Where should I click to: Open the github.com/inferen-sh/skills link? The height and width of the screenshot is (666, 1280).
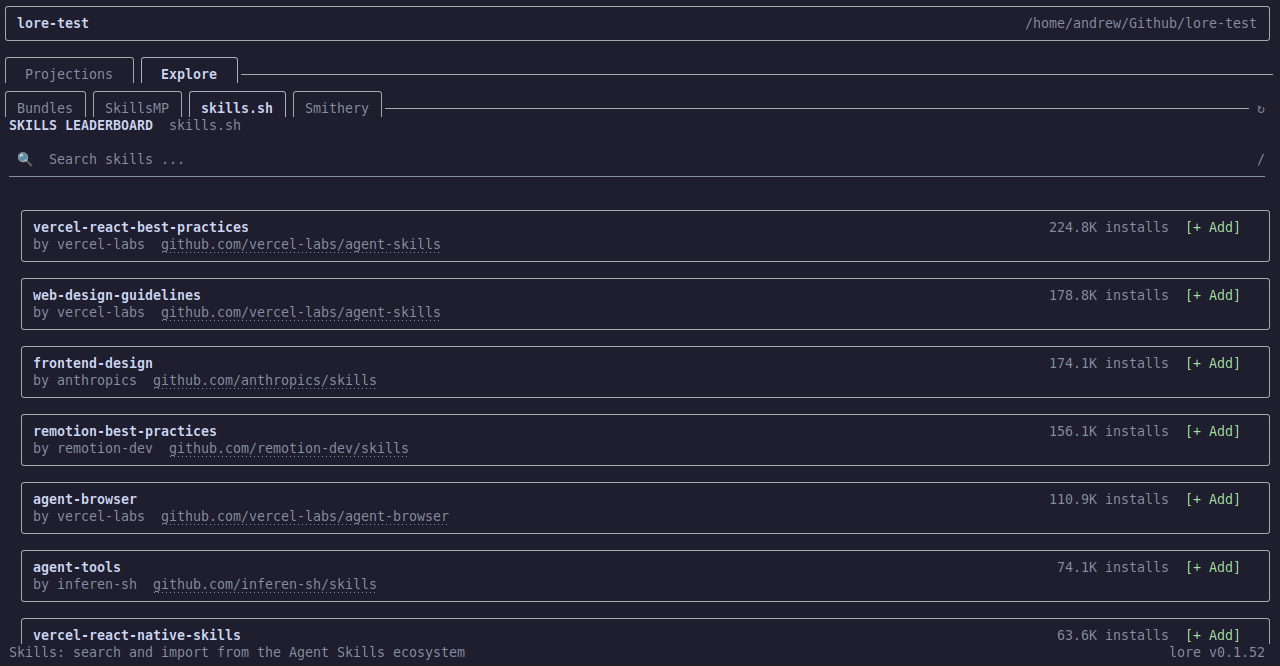(x=264, y=584)
